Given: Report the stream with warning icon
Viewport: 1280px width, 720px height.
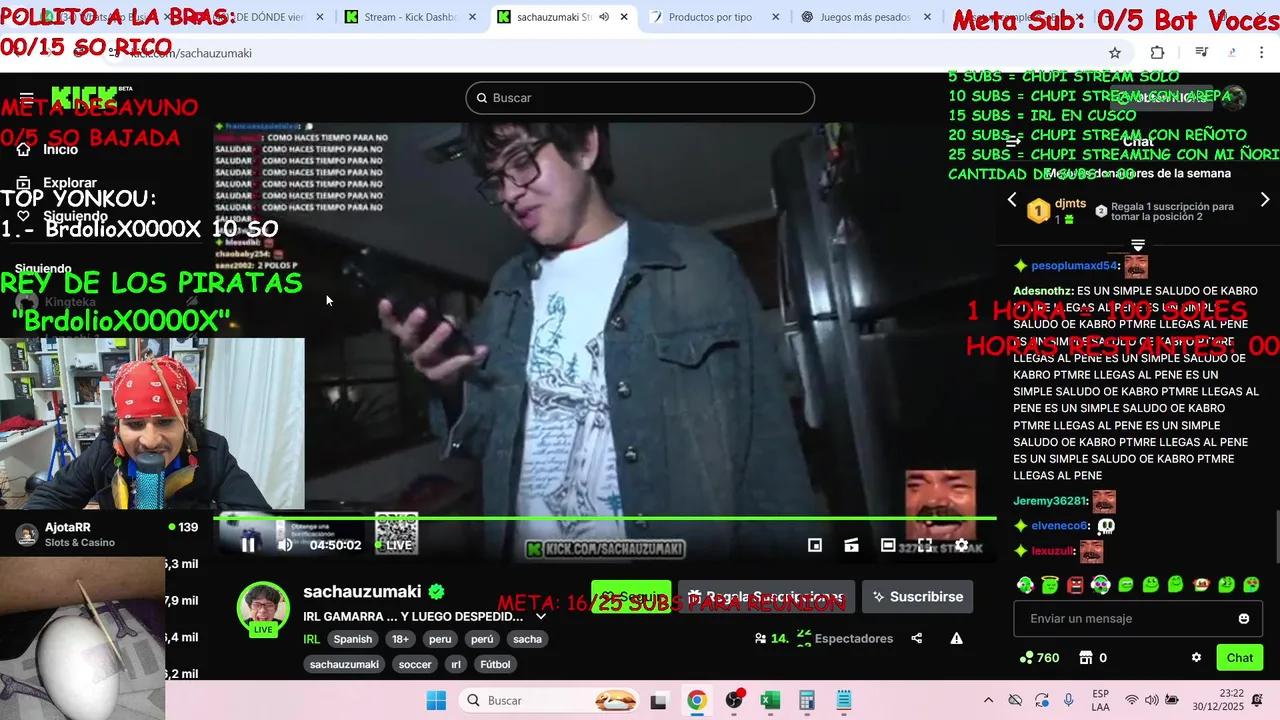Looking at the screenshot, I should coord(956,638).
